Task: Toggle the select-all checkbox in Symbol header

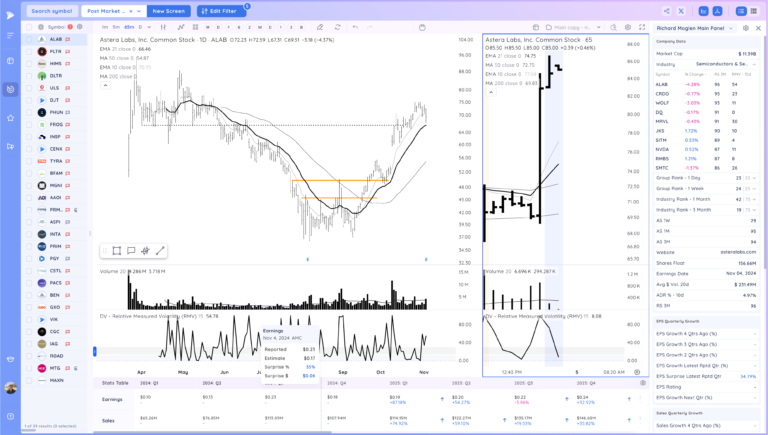Action: coord(29,27)
